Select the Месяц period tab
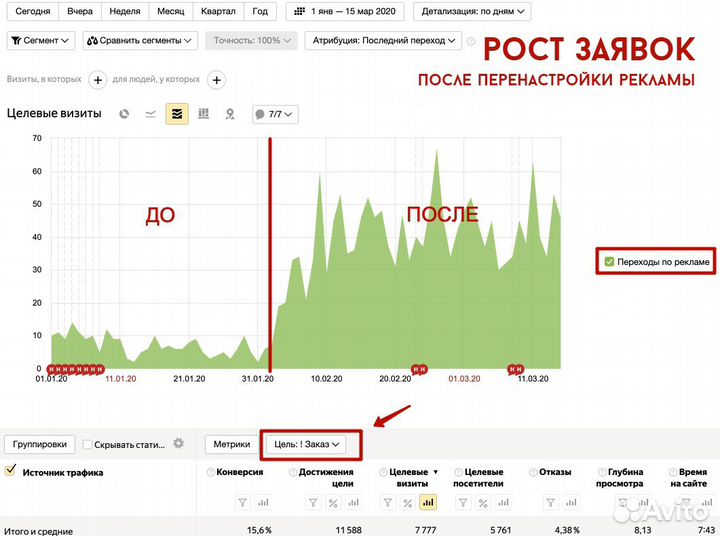 [x=170, y=11]
